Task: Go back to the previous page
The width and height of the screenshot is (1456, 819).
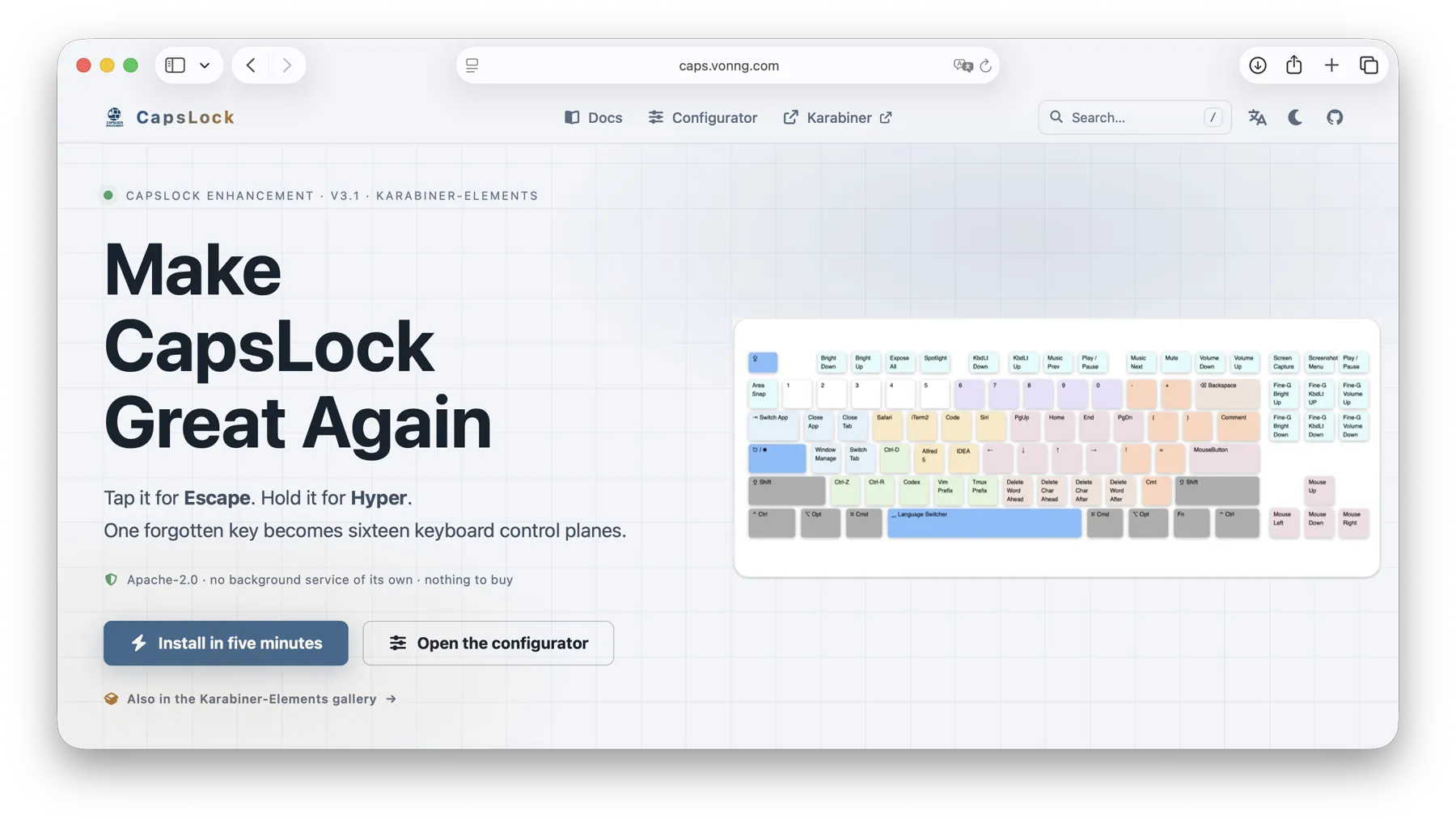Action: tap(251, 65)
